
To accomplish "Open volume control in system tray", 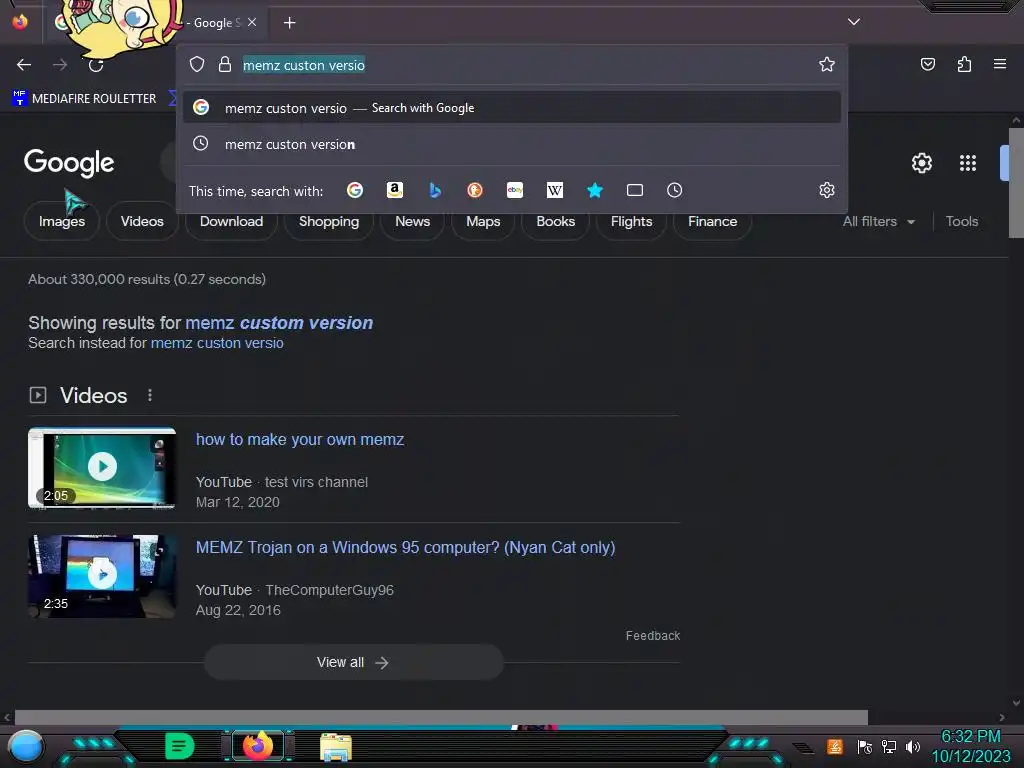I will [912, 746].
